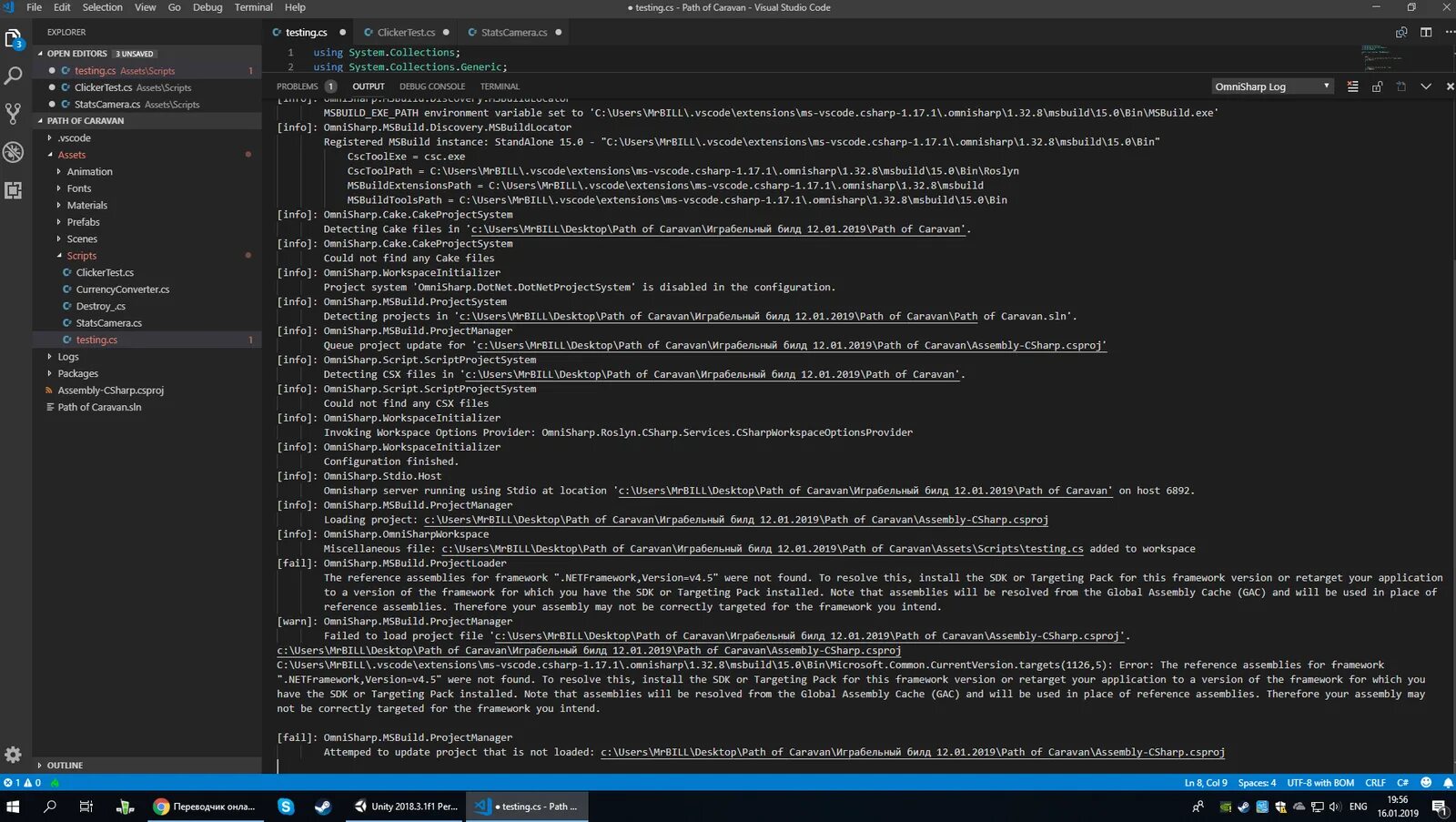Open Destroy_.cs in the file tree
The width and height of the screenshot is (1456, 822).
[147, 306]
